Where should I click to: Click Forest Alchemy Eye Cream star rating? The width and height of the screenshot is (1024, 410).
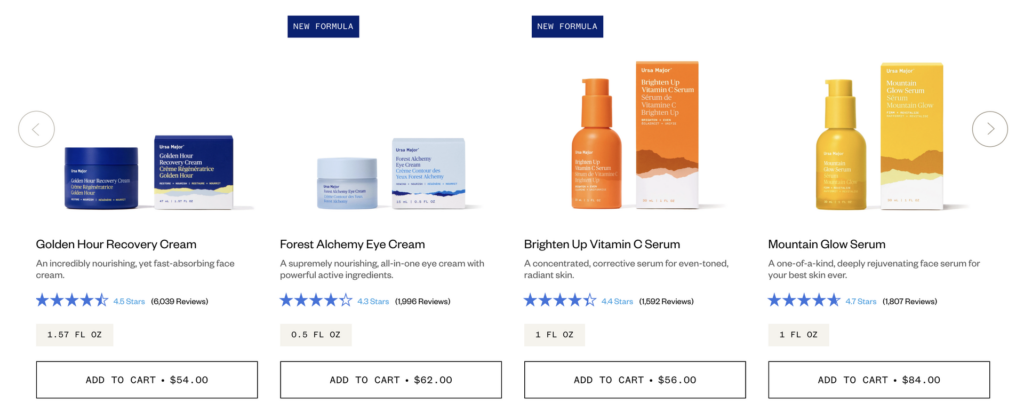pyautogui.click(x=316, y=301)
